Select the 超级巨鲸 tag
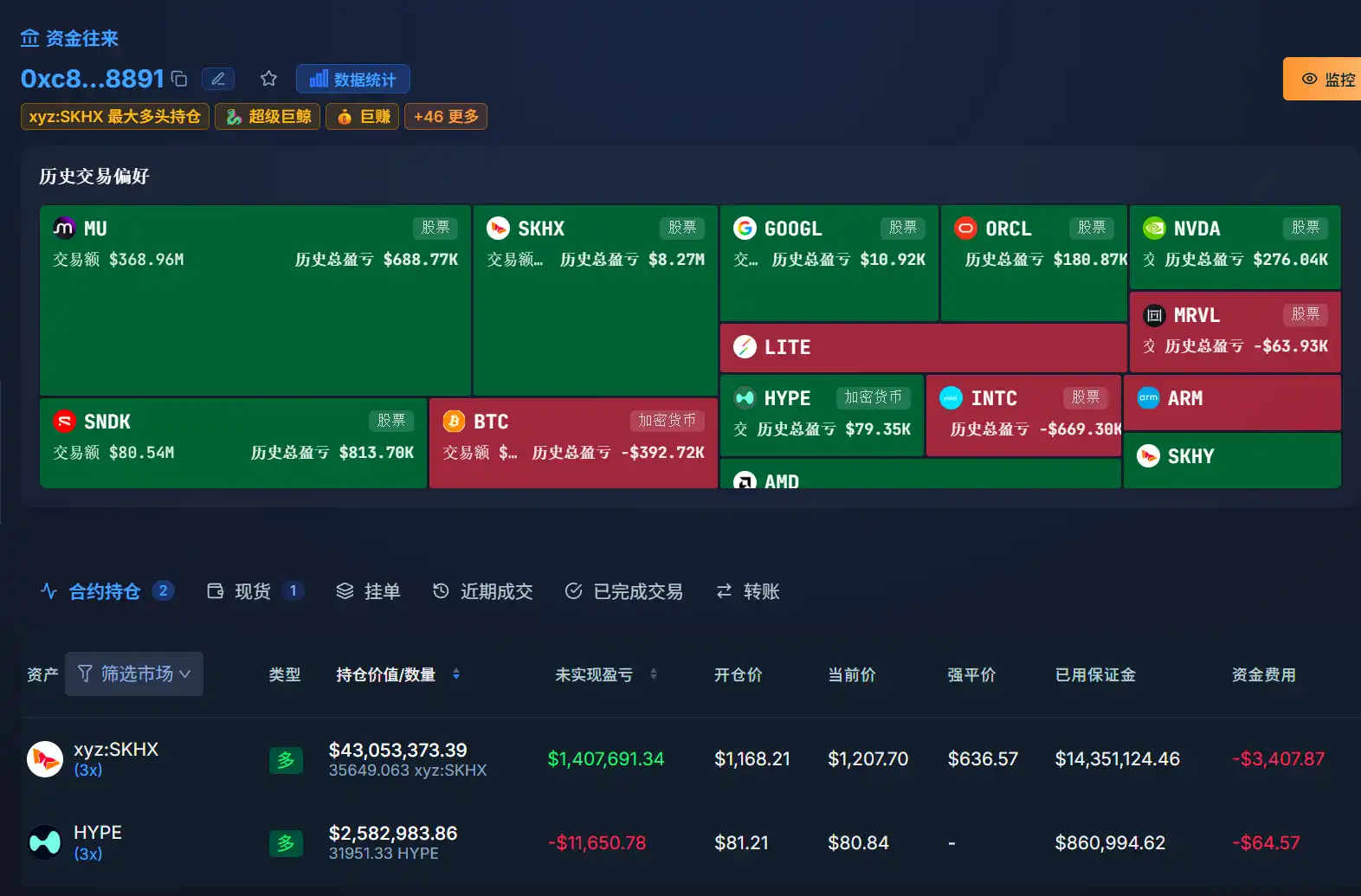Screen dimensions: 1361x896 pos(268,116)
